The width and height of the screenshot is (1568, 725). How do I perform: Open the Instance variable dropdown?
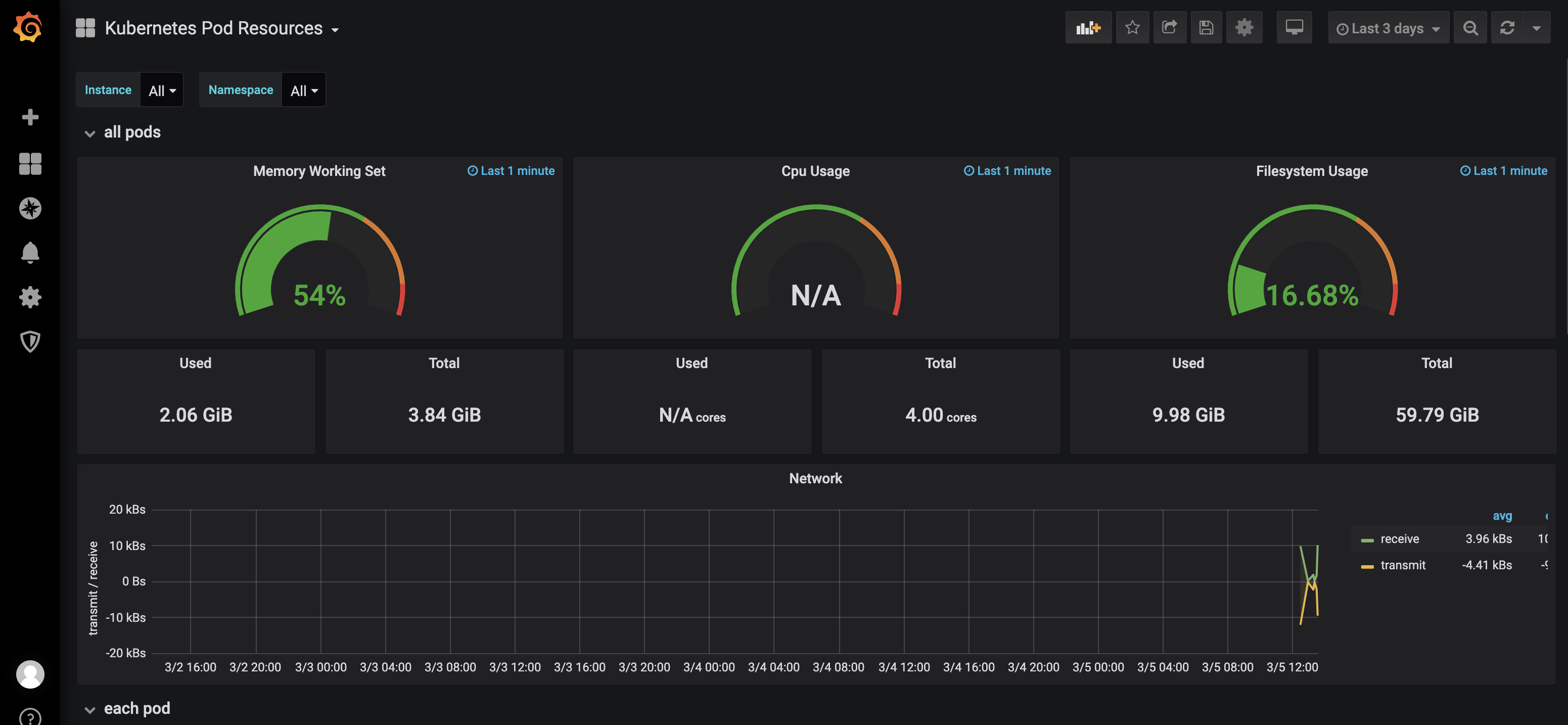162,90
